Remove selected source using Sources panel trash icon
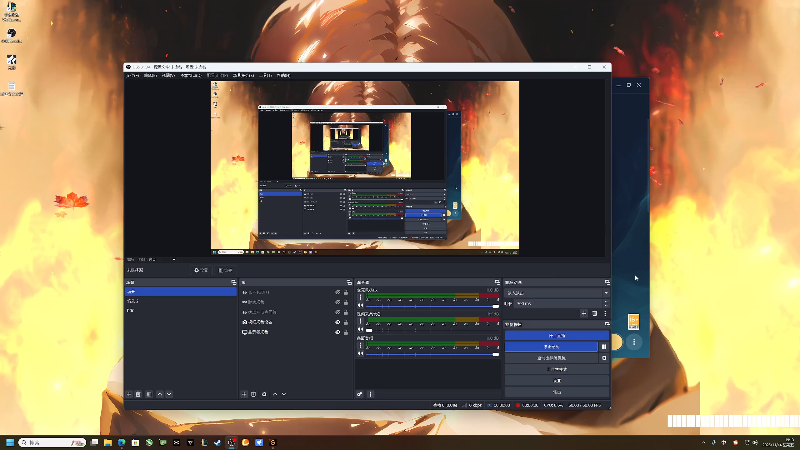The image size is (800, 450). [254, 394]
